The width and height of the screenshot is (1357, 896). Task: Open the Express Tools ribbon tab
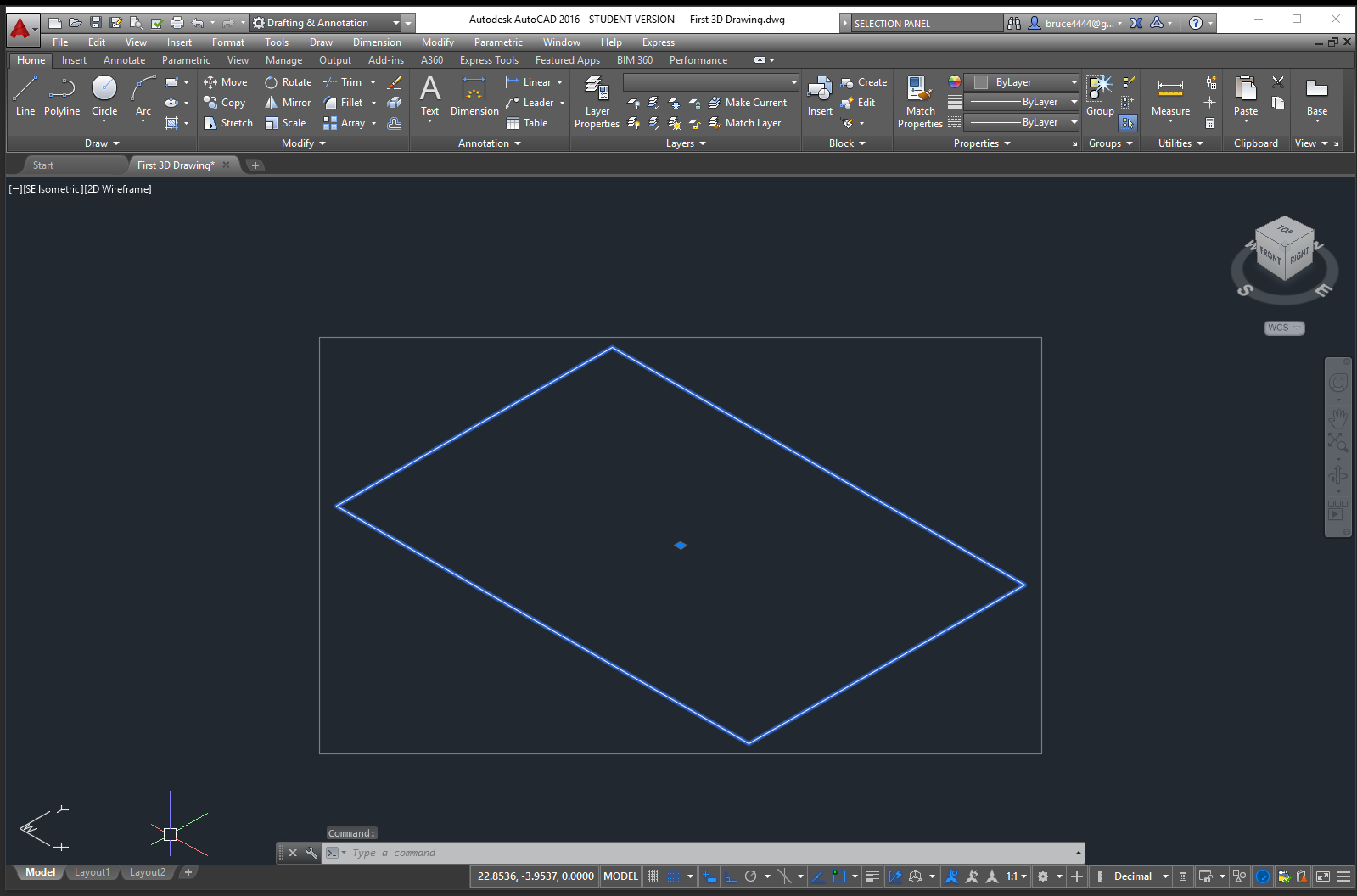tap(489, 60)
